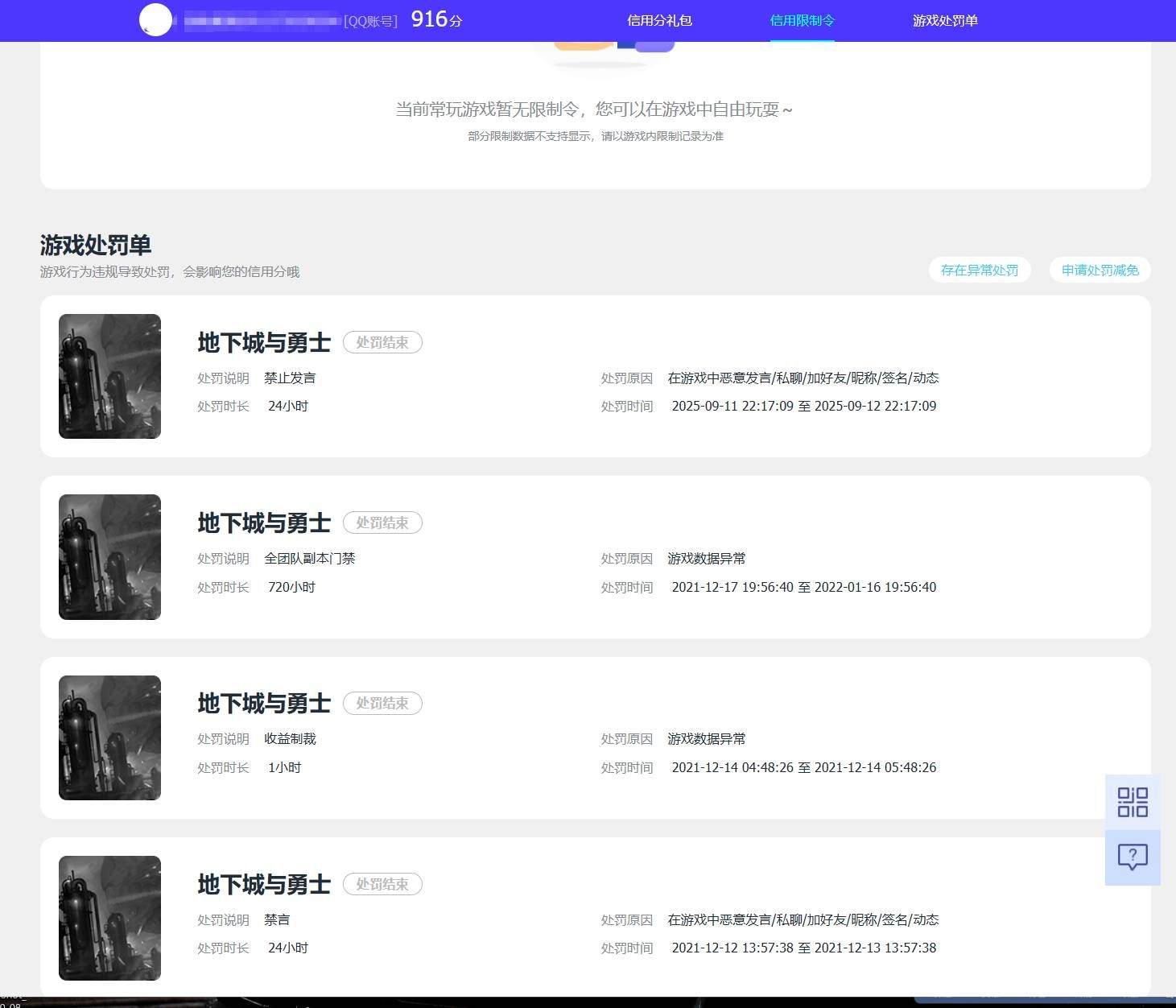Open the help question-mark chat icon
The height and width of the screenshot is (1008, 1176).
point(1133,857)
